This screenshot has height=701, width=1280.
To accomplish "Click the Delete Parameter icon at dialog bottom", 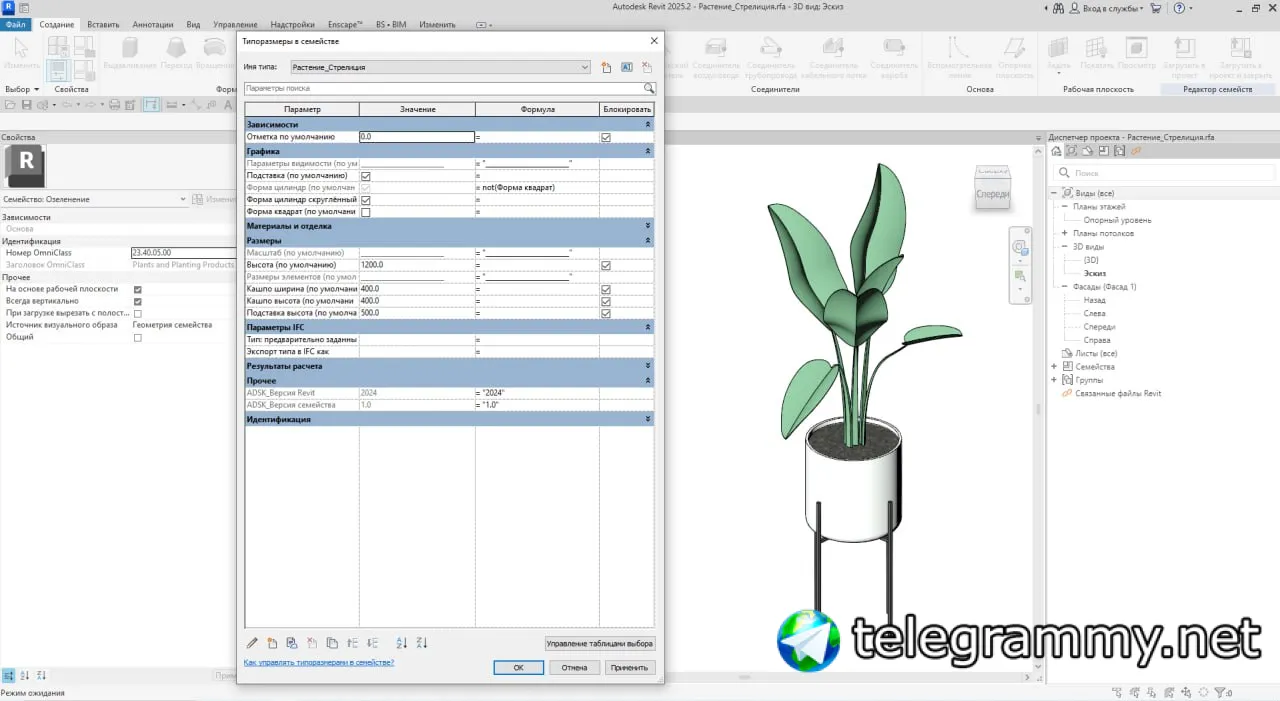I will [x=312, y=643].
